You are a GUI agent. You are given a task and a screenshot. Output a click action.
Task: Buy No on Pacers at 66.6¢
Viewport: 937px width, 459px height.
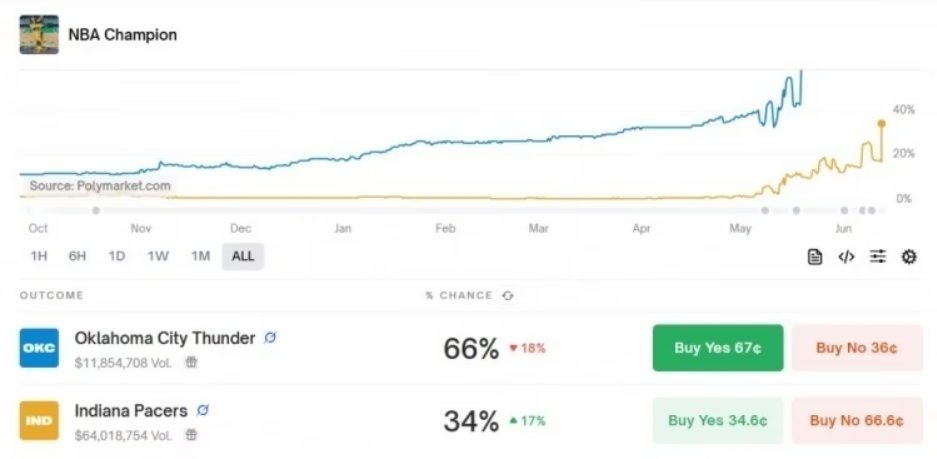[x=857, y=421]
